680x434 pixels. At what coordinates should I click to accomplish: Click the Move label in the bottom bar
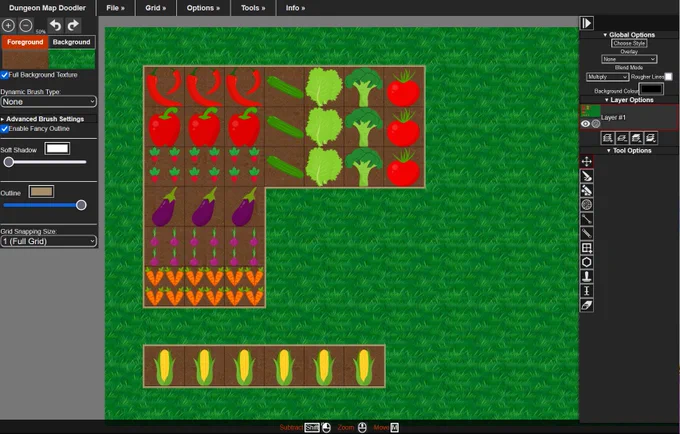click(381, 427)
